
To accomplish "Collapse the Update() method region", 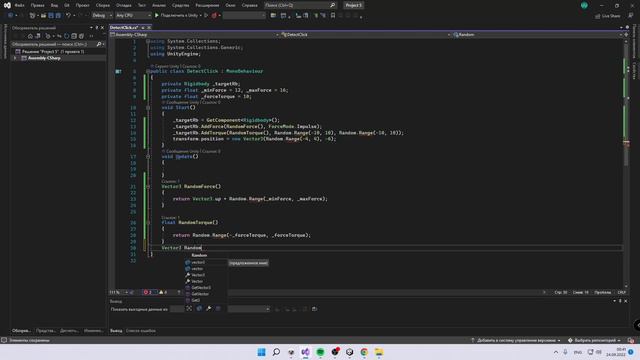I will [x=148, y=156].
